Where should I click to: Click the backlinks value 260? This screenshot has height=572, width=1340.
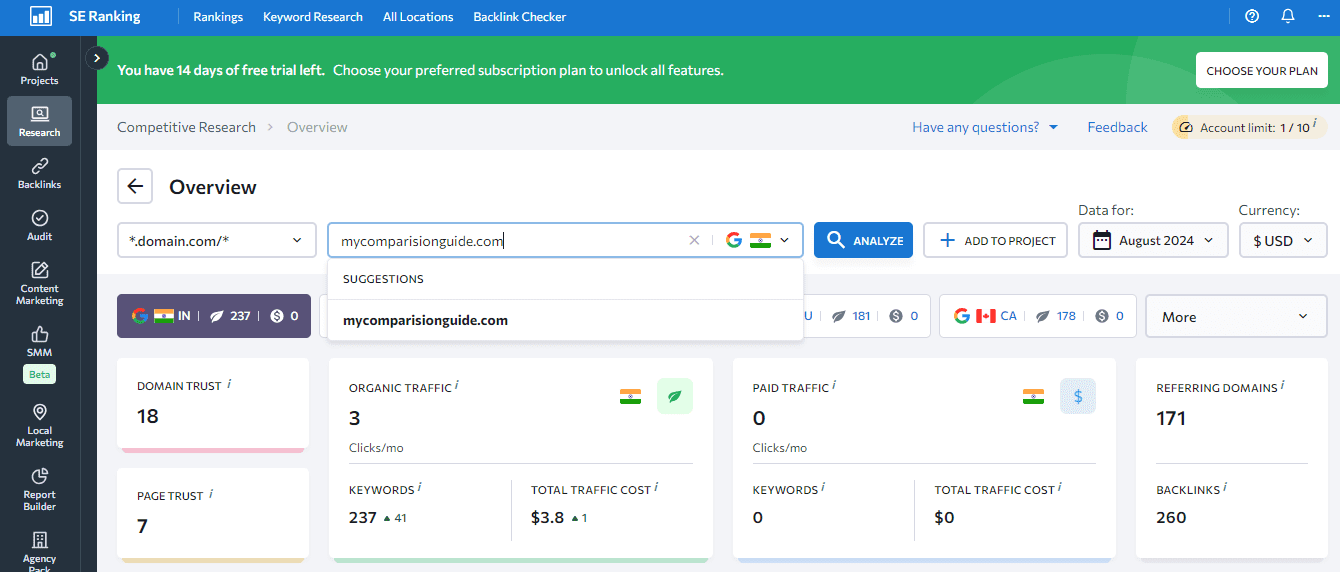[x=1171, y=517]
